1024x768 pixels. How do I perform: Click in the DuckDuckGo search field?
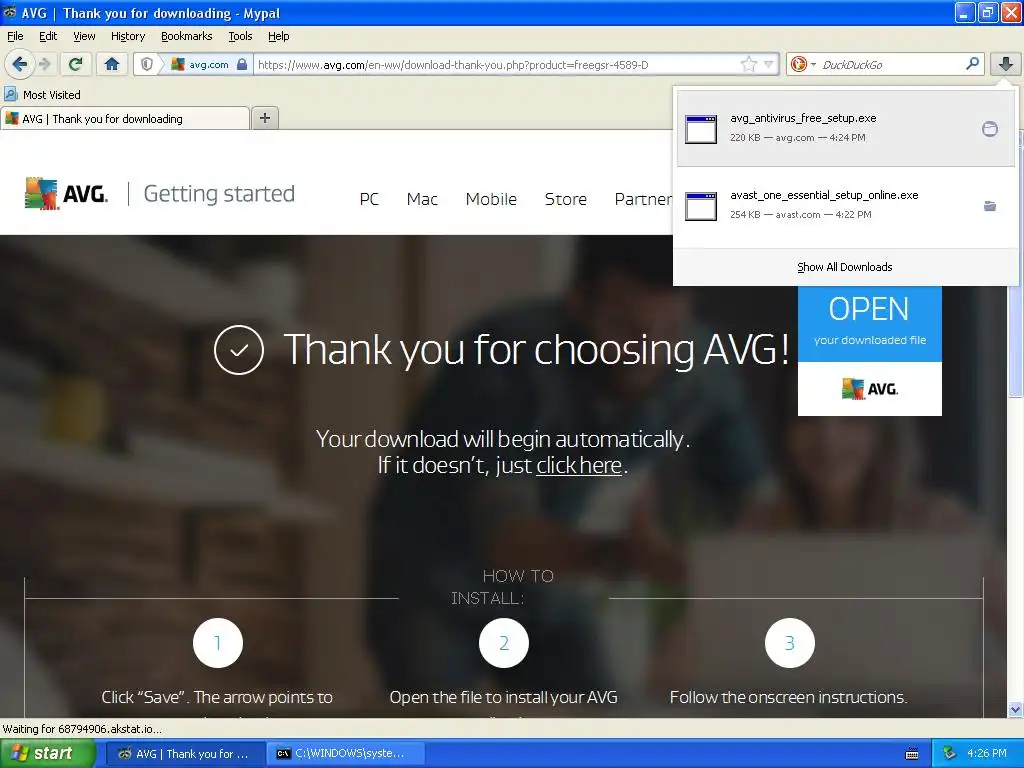[x=891, y=64]
